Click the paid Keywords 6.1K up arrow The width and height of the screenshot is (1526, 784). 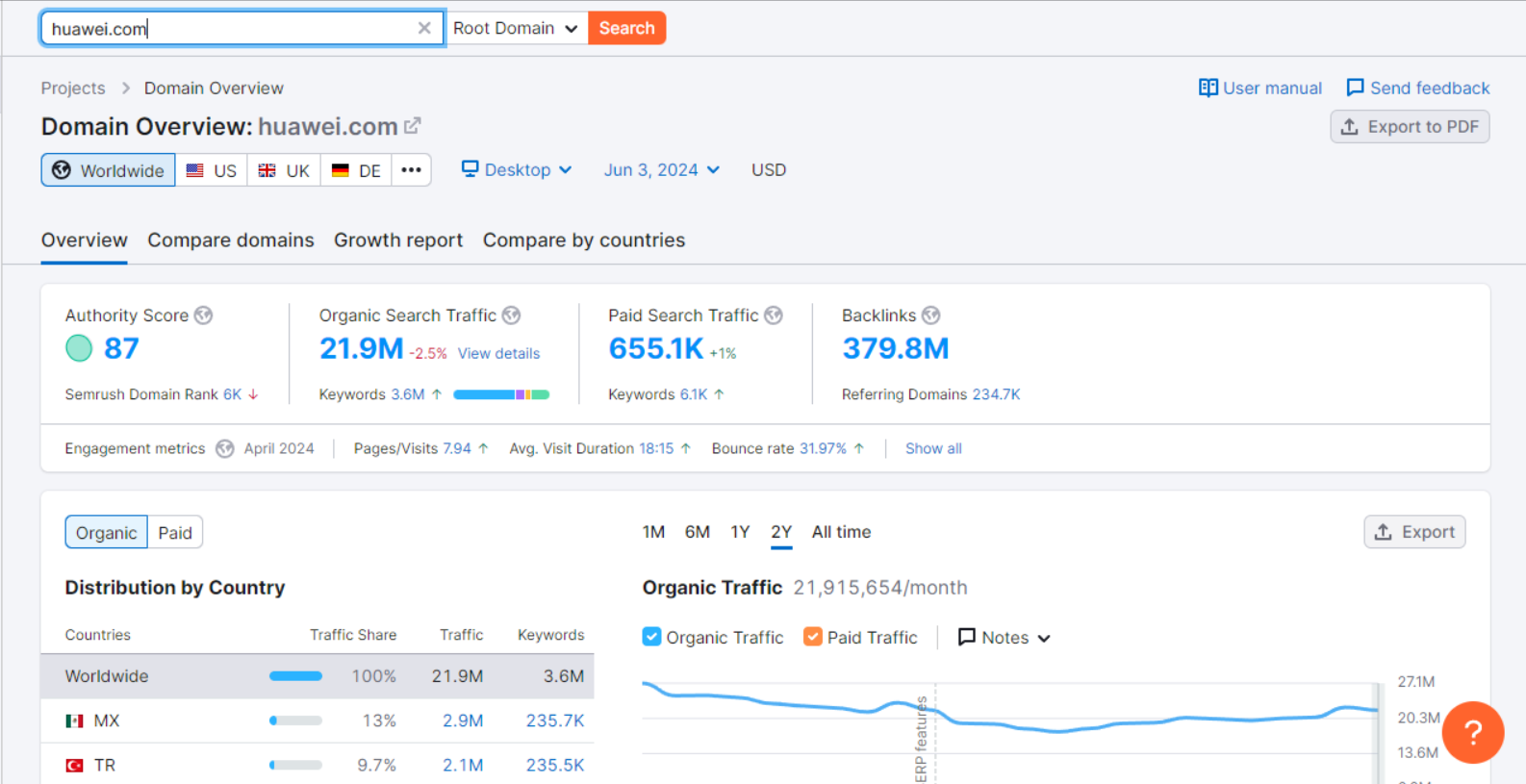tap(719, 394)
